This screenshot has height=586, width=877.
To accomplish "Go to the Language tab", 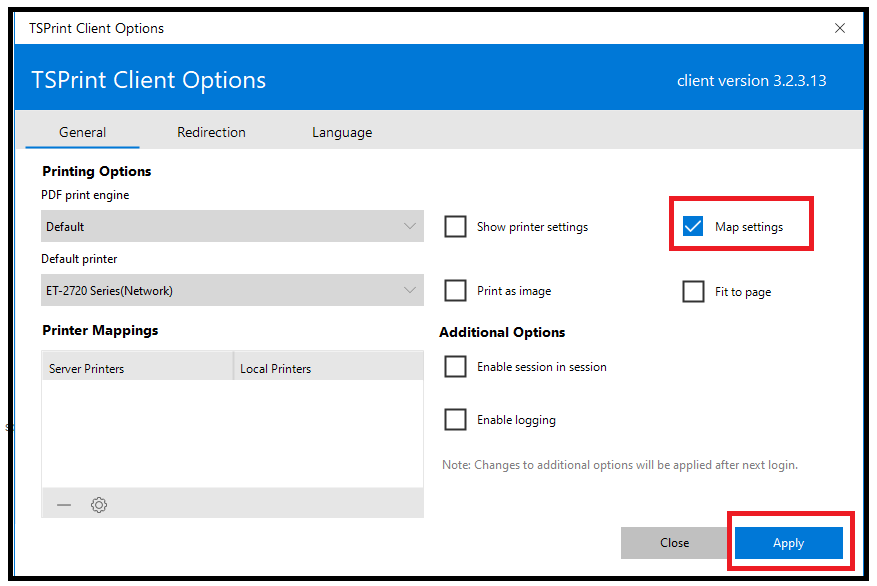I will tap(342, 133).
